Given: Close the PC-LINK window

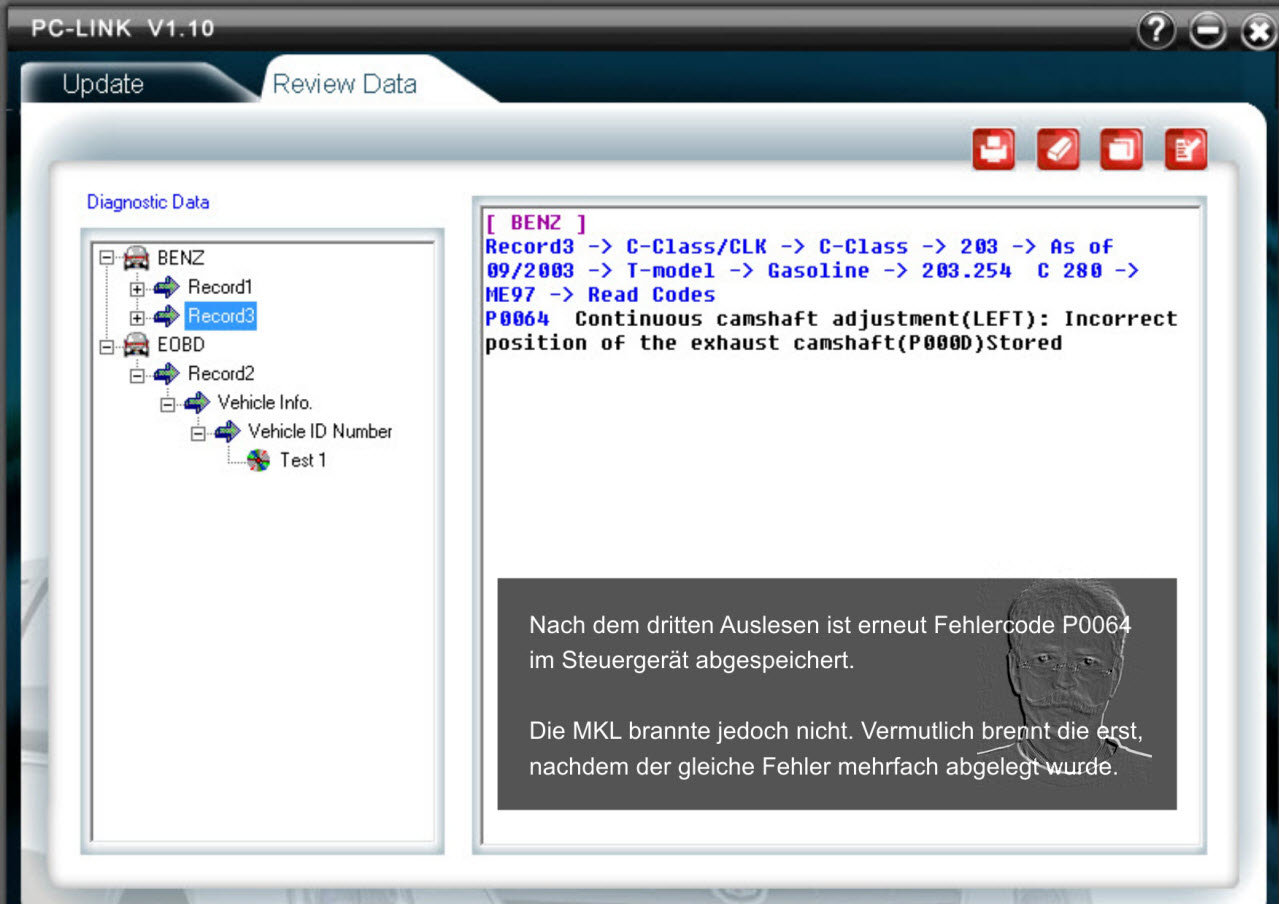Looking at the screenshot, I should [1258, 33].
